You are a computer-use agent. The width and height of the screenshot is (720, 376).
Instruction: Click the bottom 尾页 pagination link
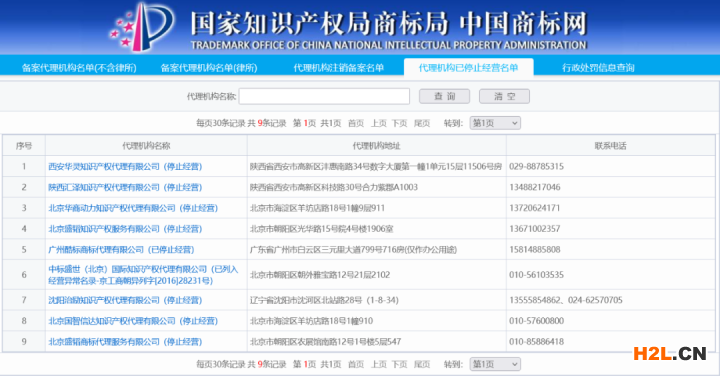click(x=422, y=365)
